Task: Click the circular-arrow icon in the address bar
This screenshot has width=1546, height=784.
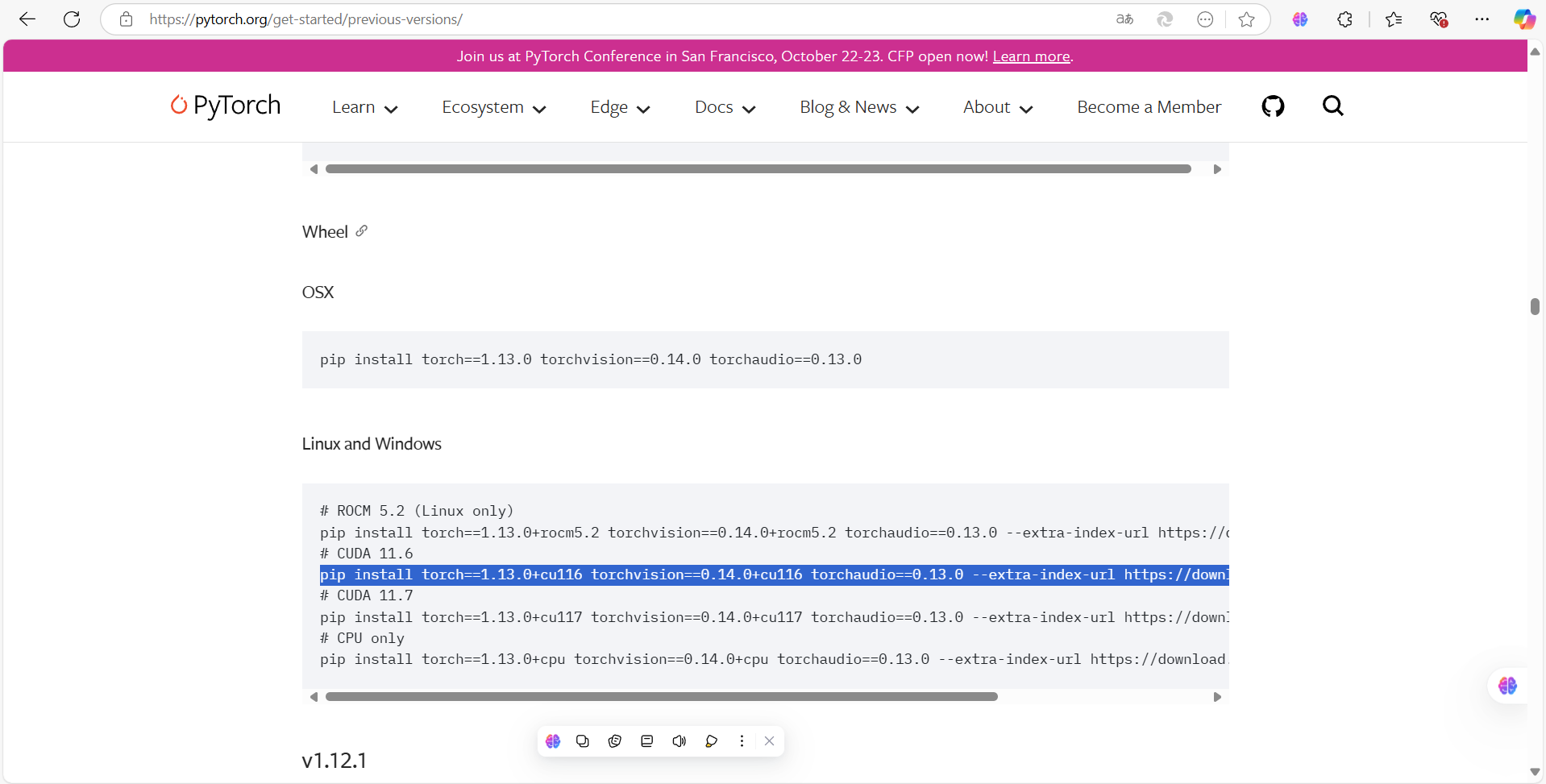Action: [1165, 19]
